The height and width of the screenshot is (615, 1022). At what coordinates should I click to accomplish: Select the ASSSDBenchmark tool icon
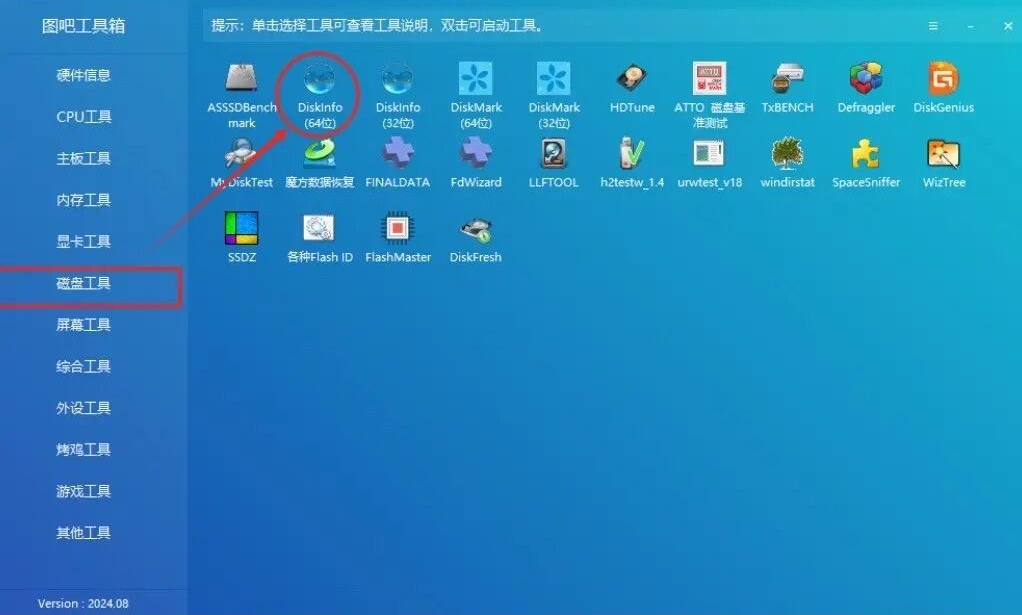tap(241, 79)
